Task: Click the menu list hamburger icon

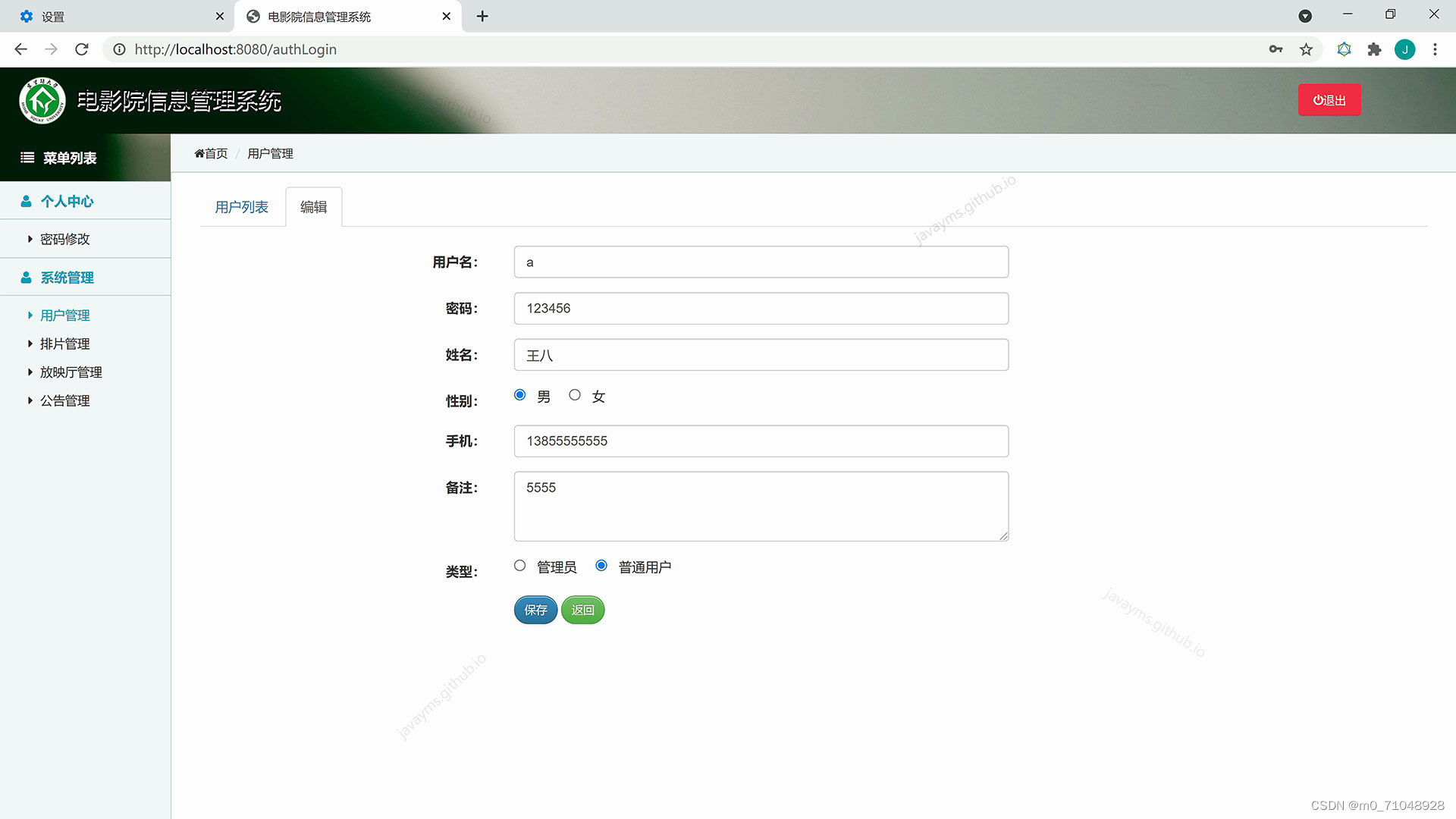Action: pos(27,158)
